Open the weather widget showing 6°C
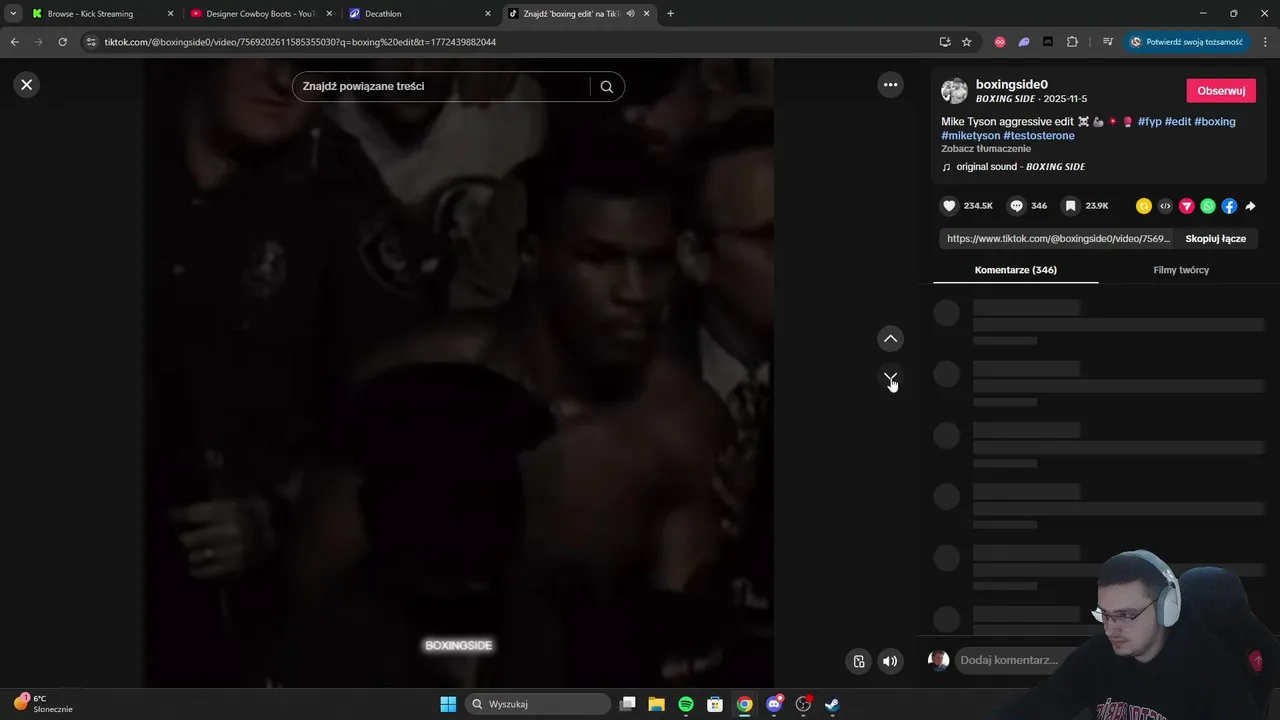Viewport: 1280px width, 720px height. pos(42,704)
